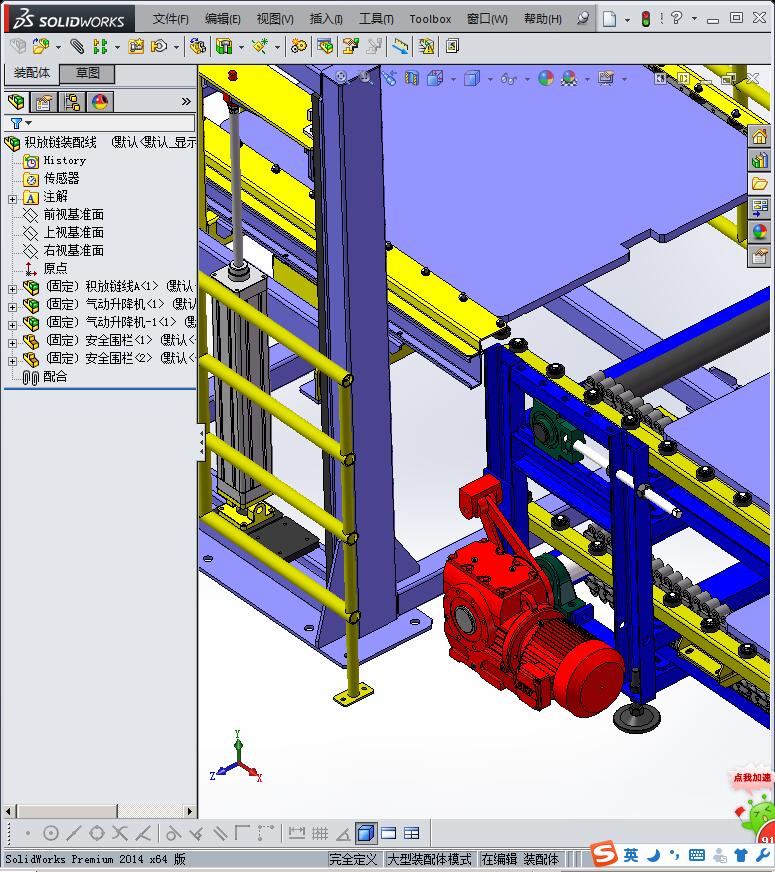Click the Insert Components icon in assembly toolbar

[41, 46]
